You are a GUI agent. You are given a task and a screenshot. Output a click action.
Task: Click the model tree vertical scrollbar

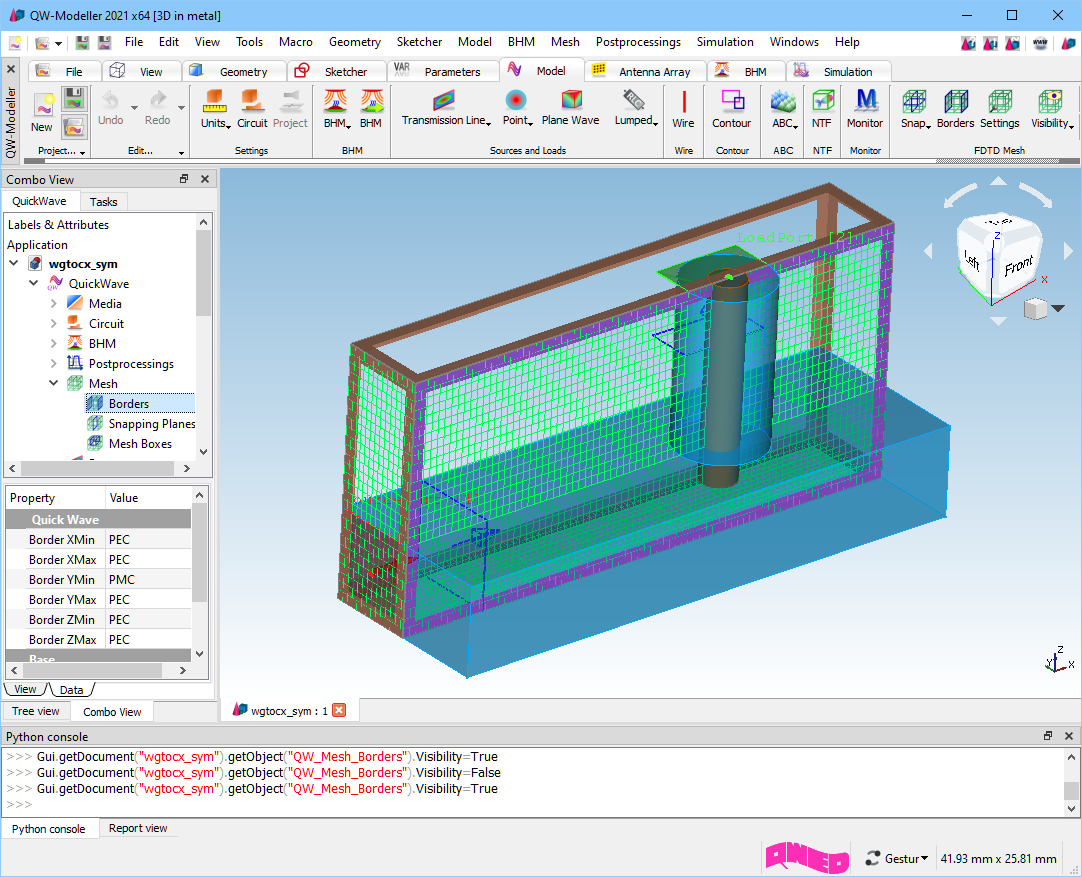point(203,273)
